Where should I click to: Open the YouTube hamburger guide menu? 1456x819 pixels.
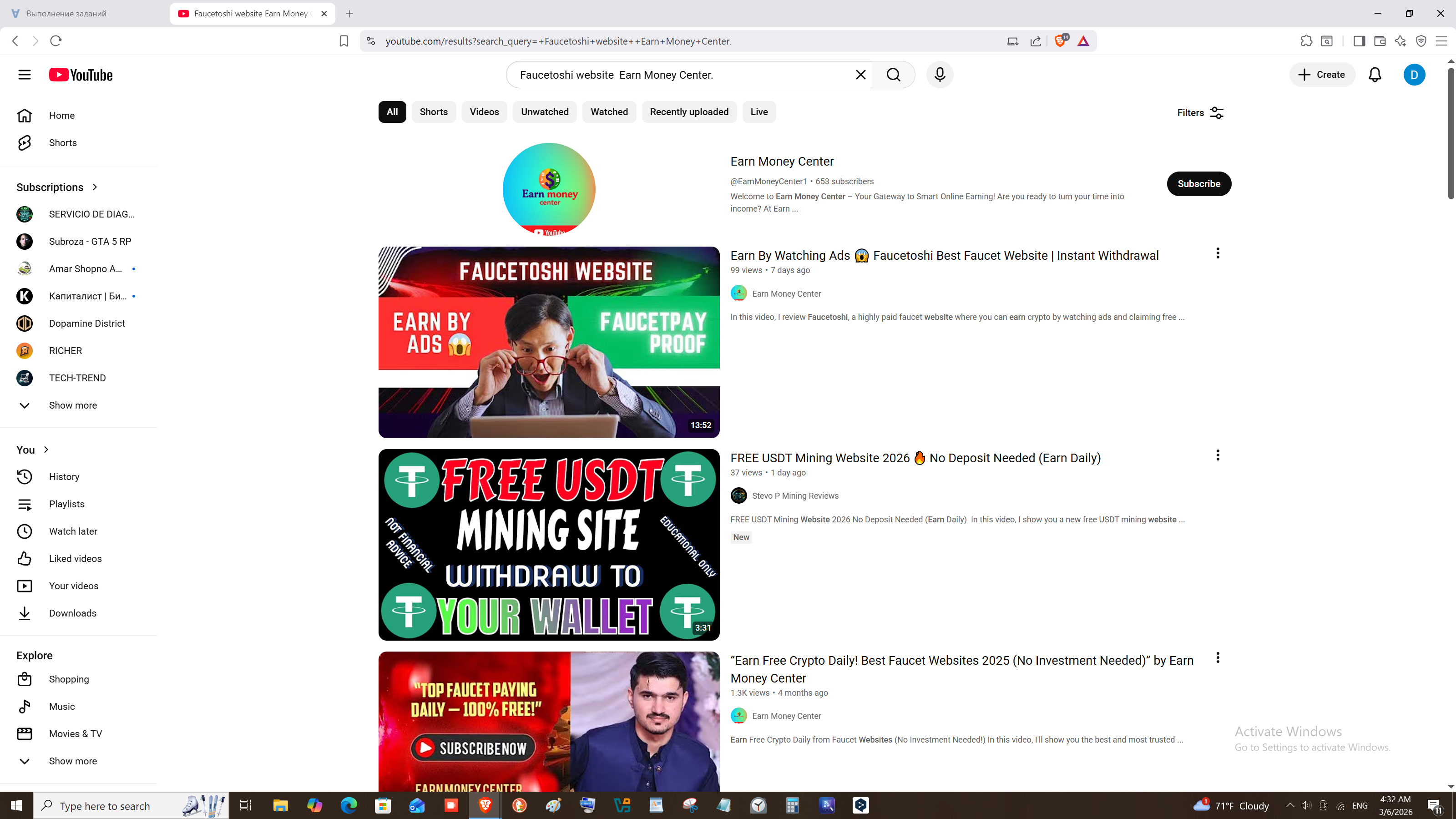tap(24, 75)
